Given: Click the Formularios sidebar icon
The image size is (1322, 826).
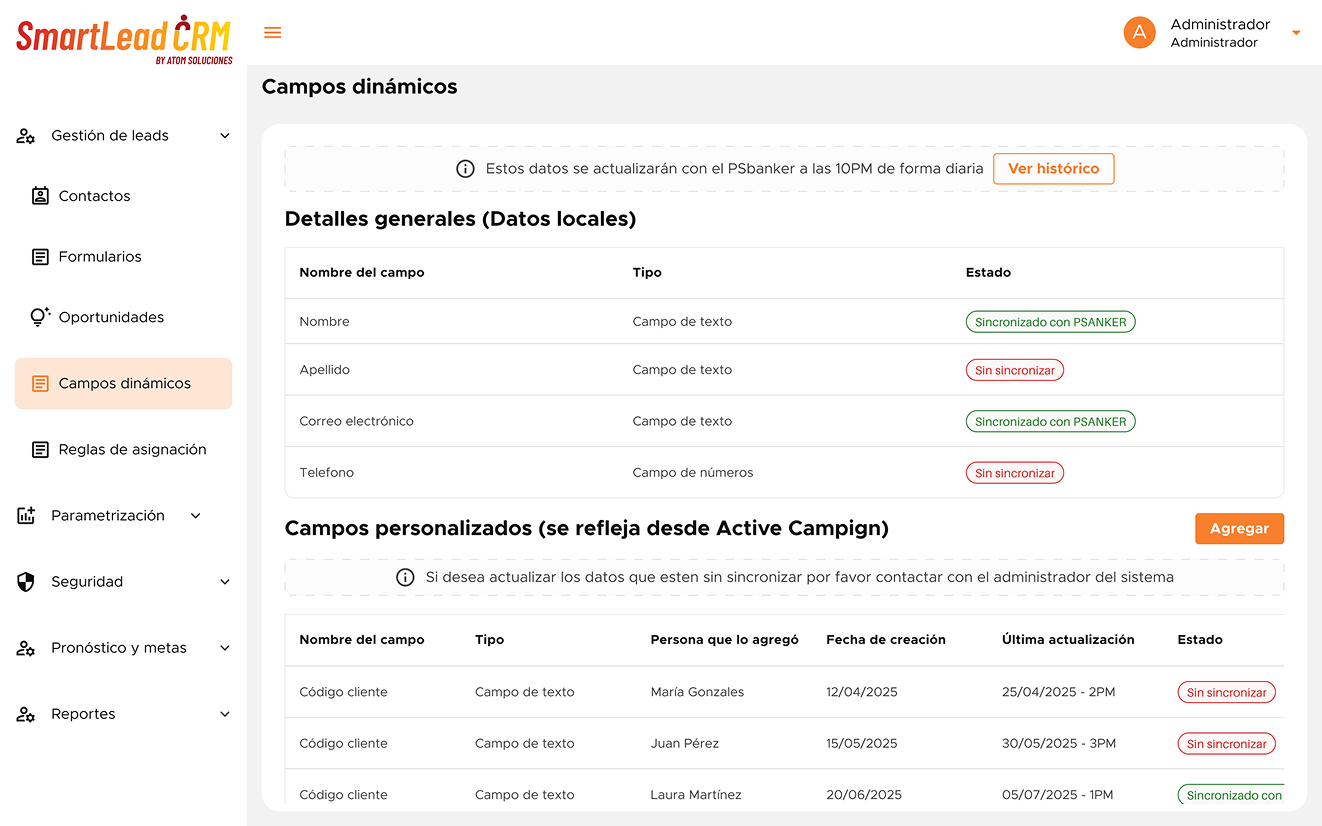Looking at the screenshot, I should 40,257.
